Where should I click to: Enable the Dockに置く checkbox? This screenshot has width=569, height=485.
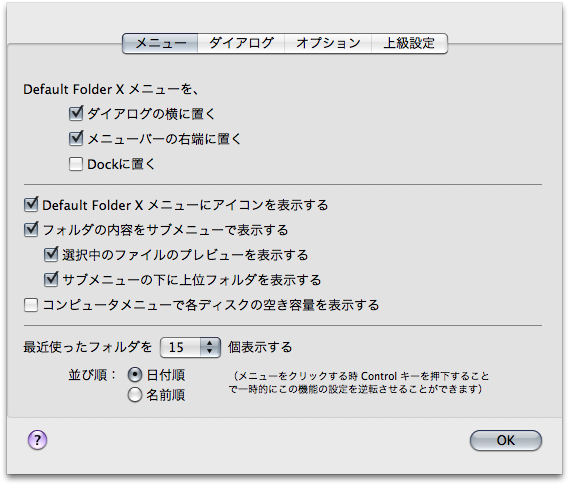click(76, 164)
